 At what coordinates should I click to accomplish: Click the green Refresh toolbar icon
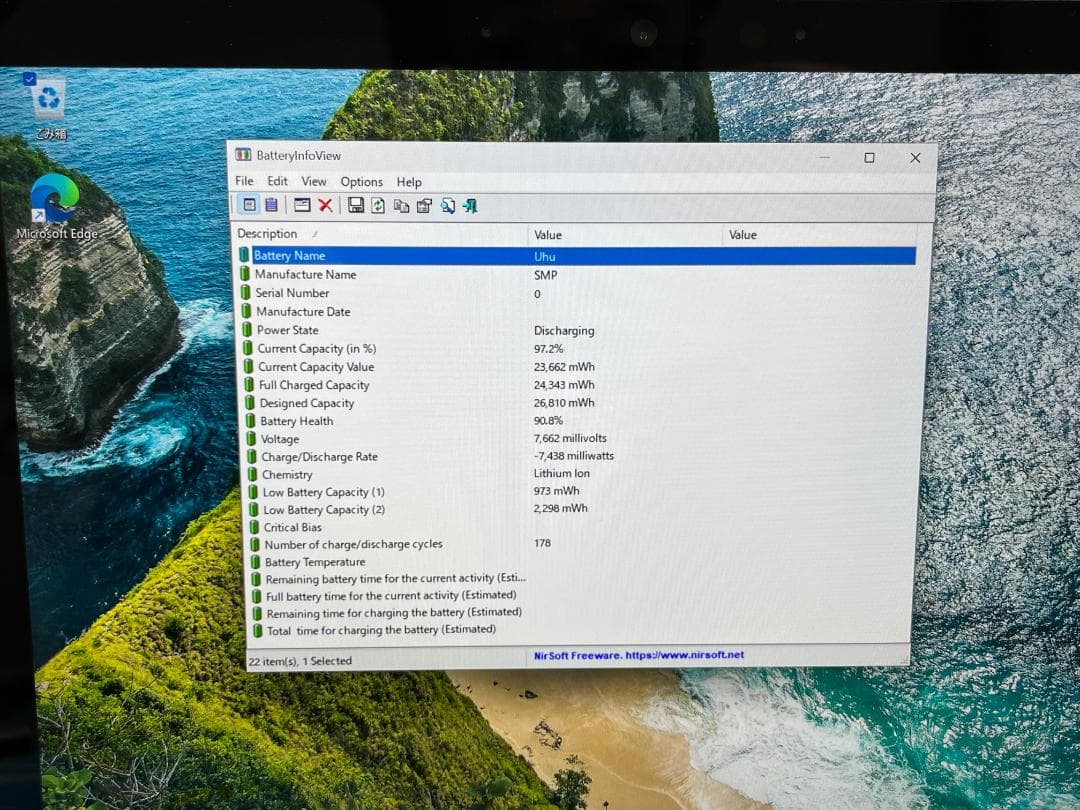[x=378, y=205]
